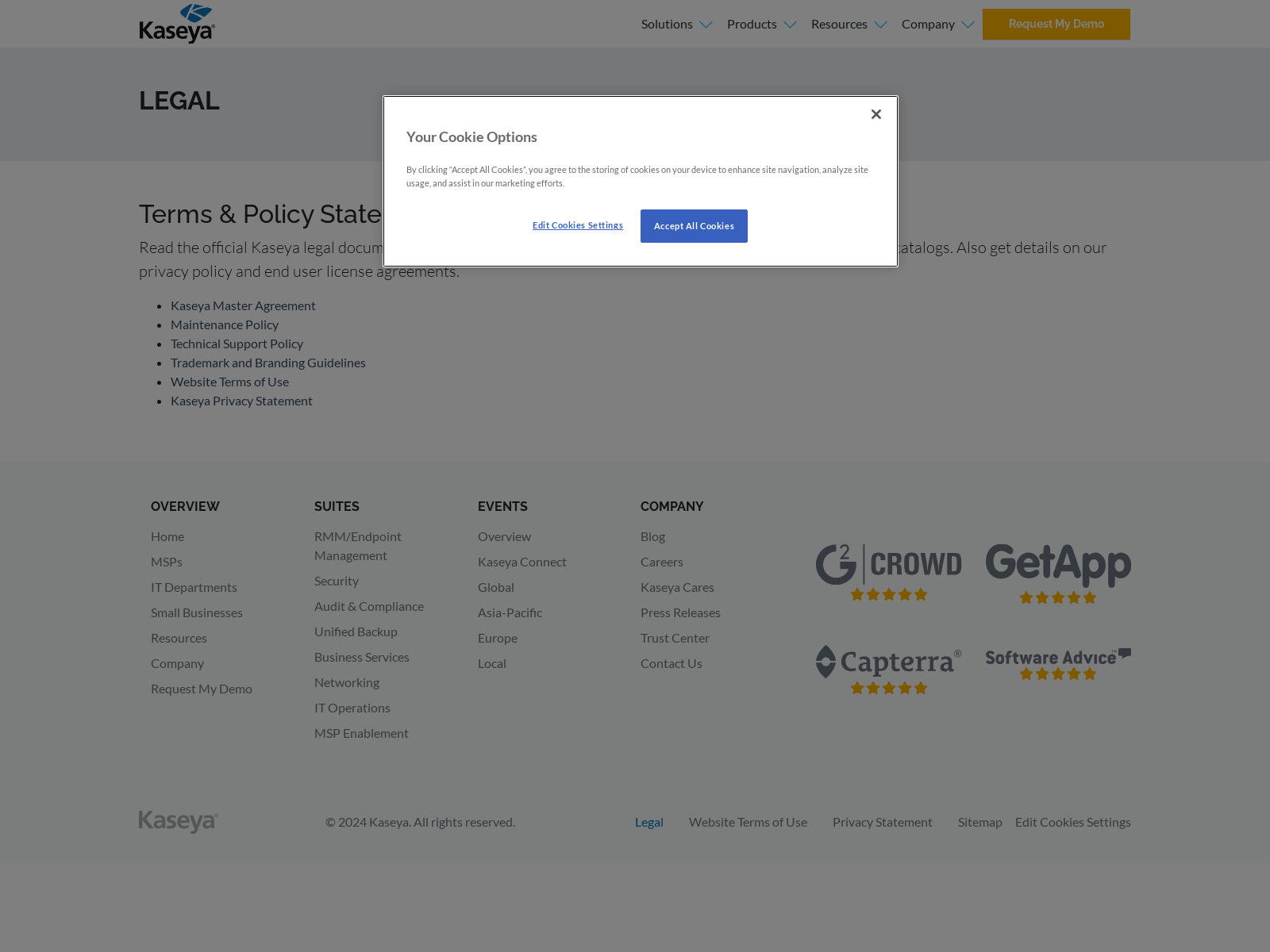Image resolution: width=1270 pixels, height=952 pixels.
Task: Open Website Terms of Use bottom bar link
Action: pos(748,822)
